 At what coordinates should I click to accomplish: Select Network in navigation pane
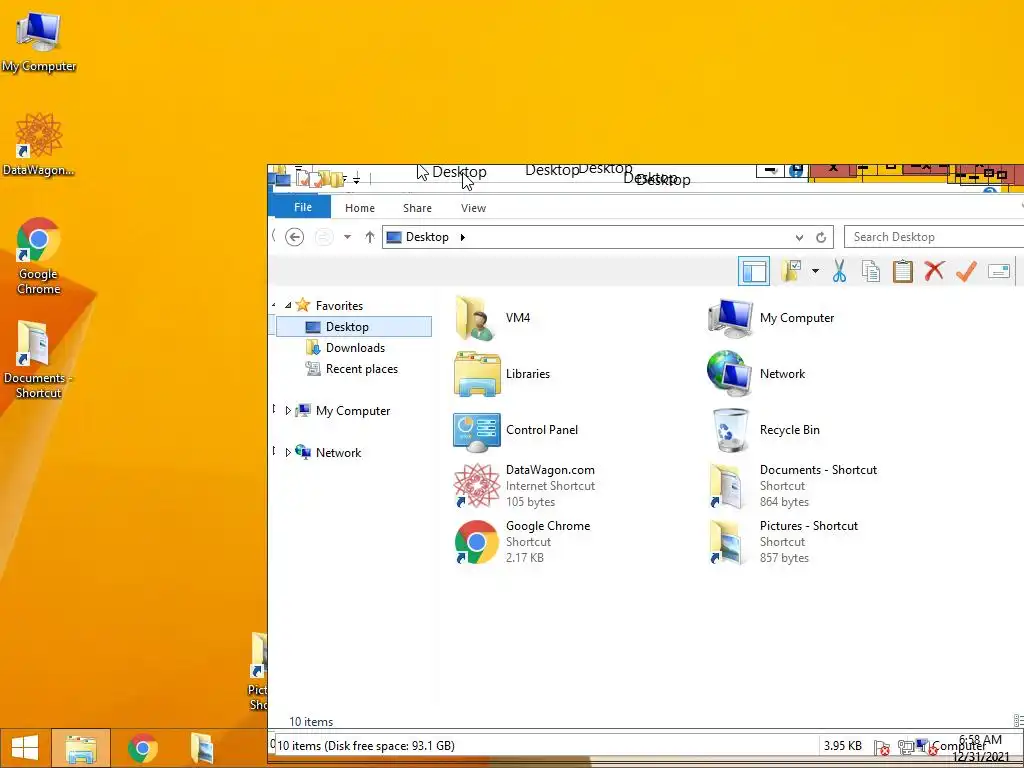(x=338, y=453)
